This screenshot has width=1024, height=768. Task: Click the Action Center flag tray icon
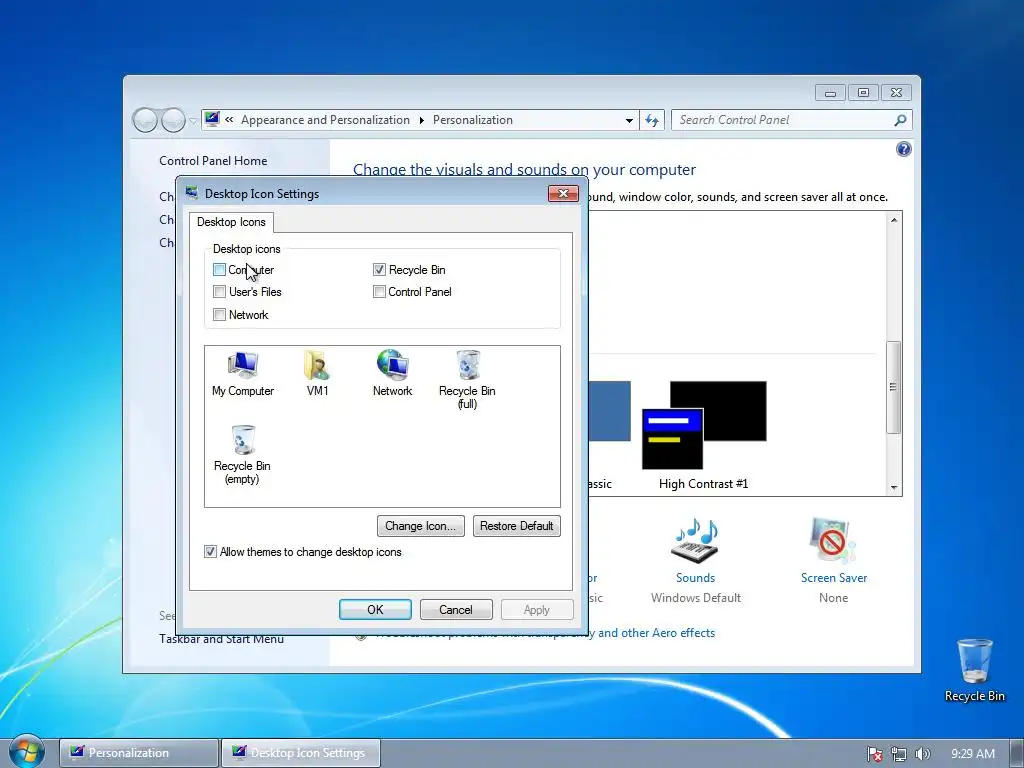tap(874, 754)
